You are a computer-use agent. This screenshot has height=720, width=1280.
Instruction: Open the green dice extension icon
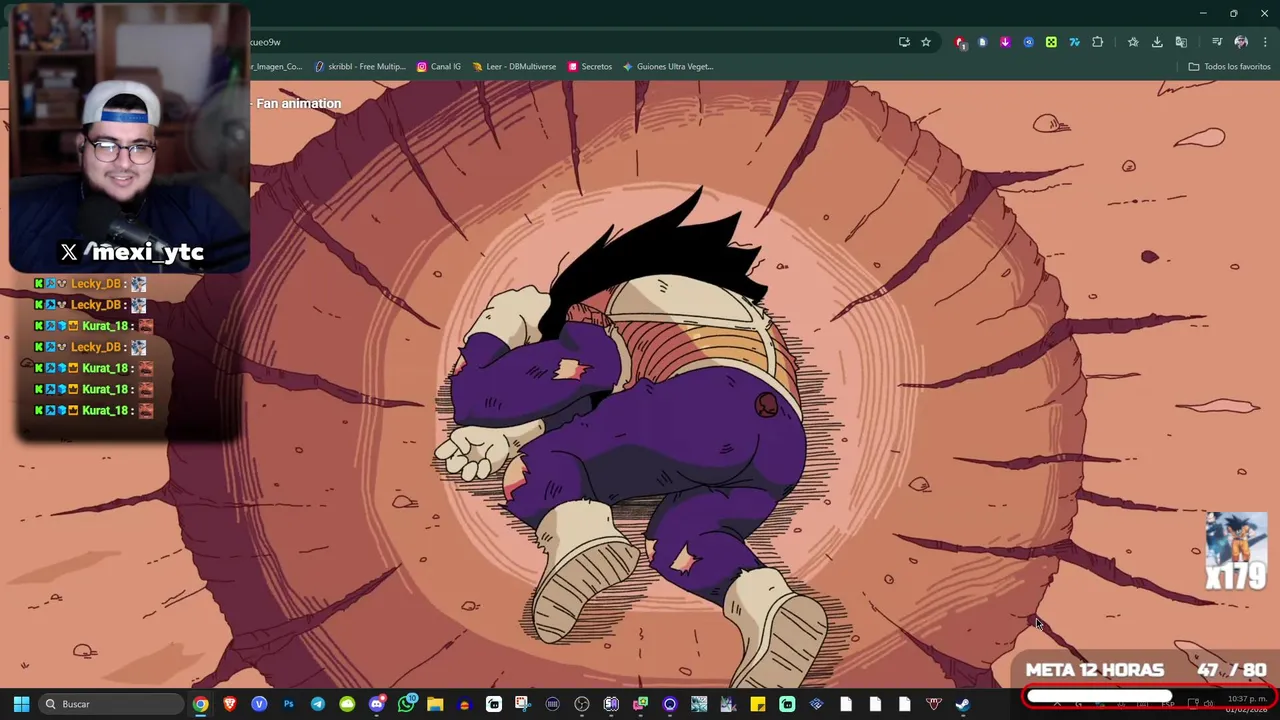click(1051, 42)
